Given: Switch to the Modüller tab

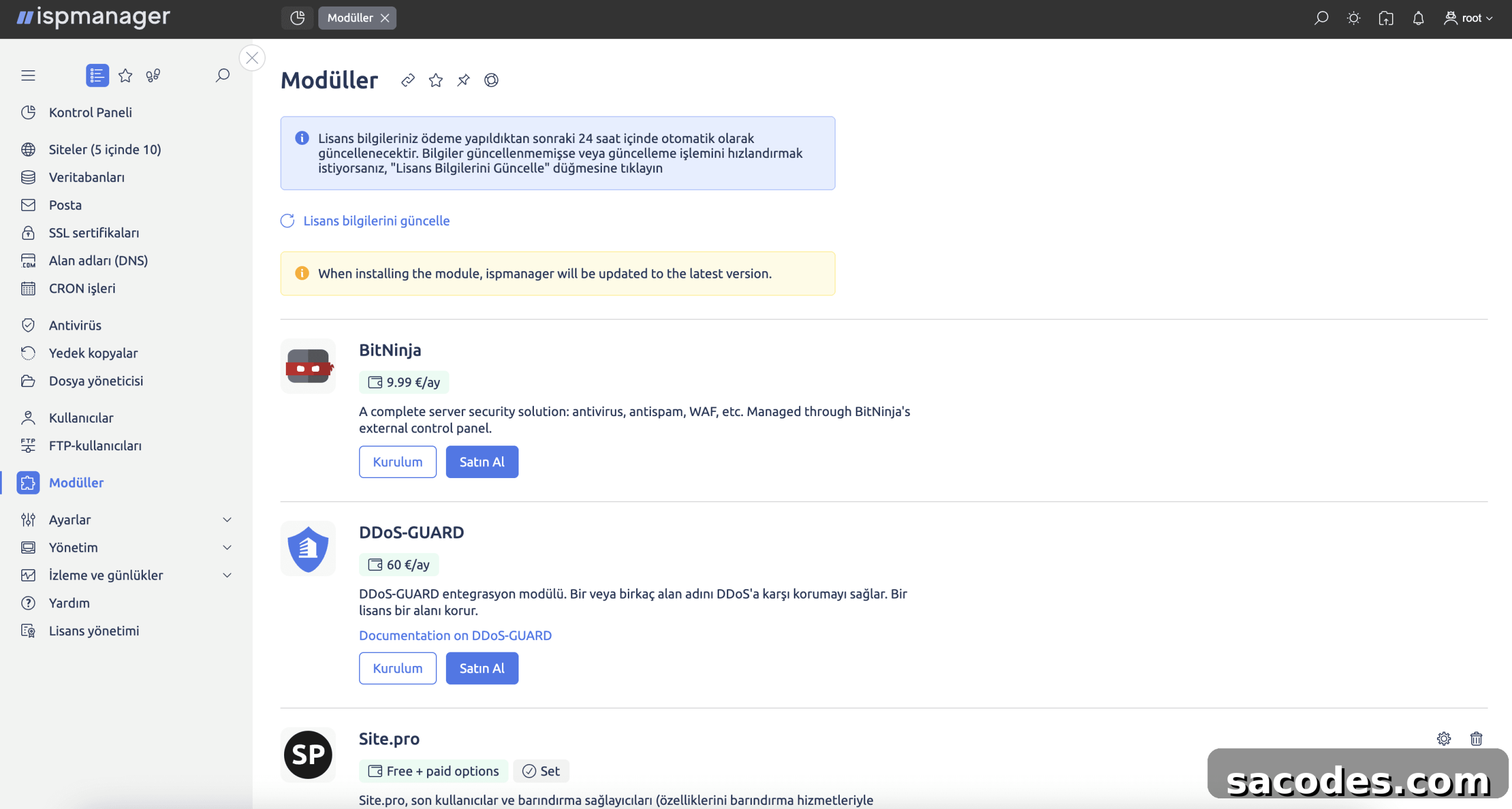Looking at the screenshot, I should click(x=350, y=18).
